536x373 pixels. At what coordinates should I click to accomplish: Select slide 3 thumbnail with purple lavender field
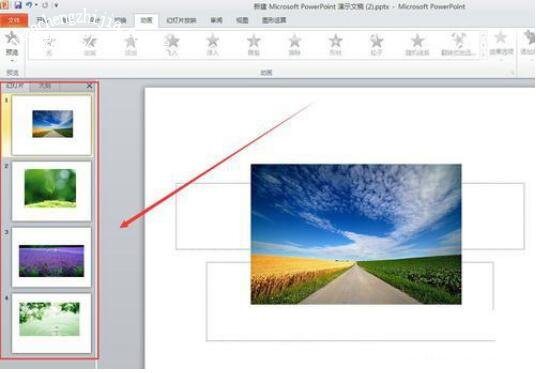52,257
